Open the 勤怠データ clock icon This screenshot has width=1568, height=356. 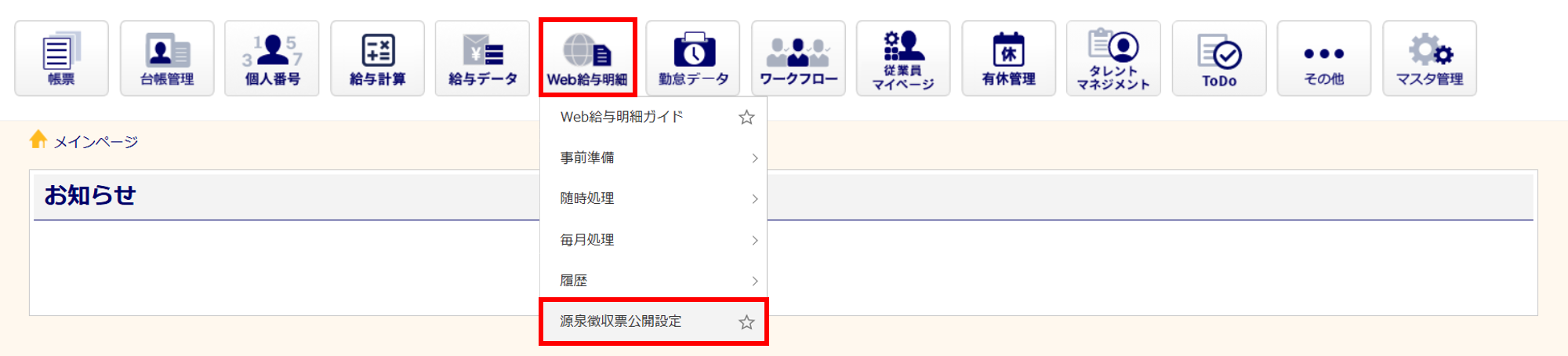coord(693,59)
